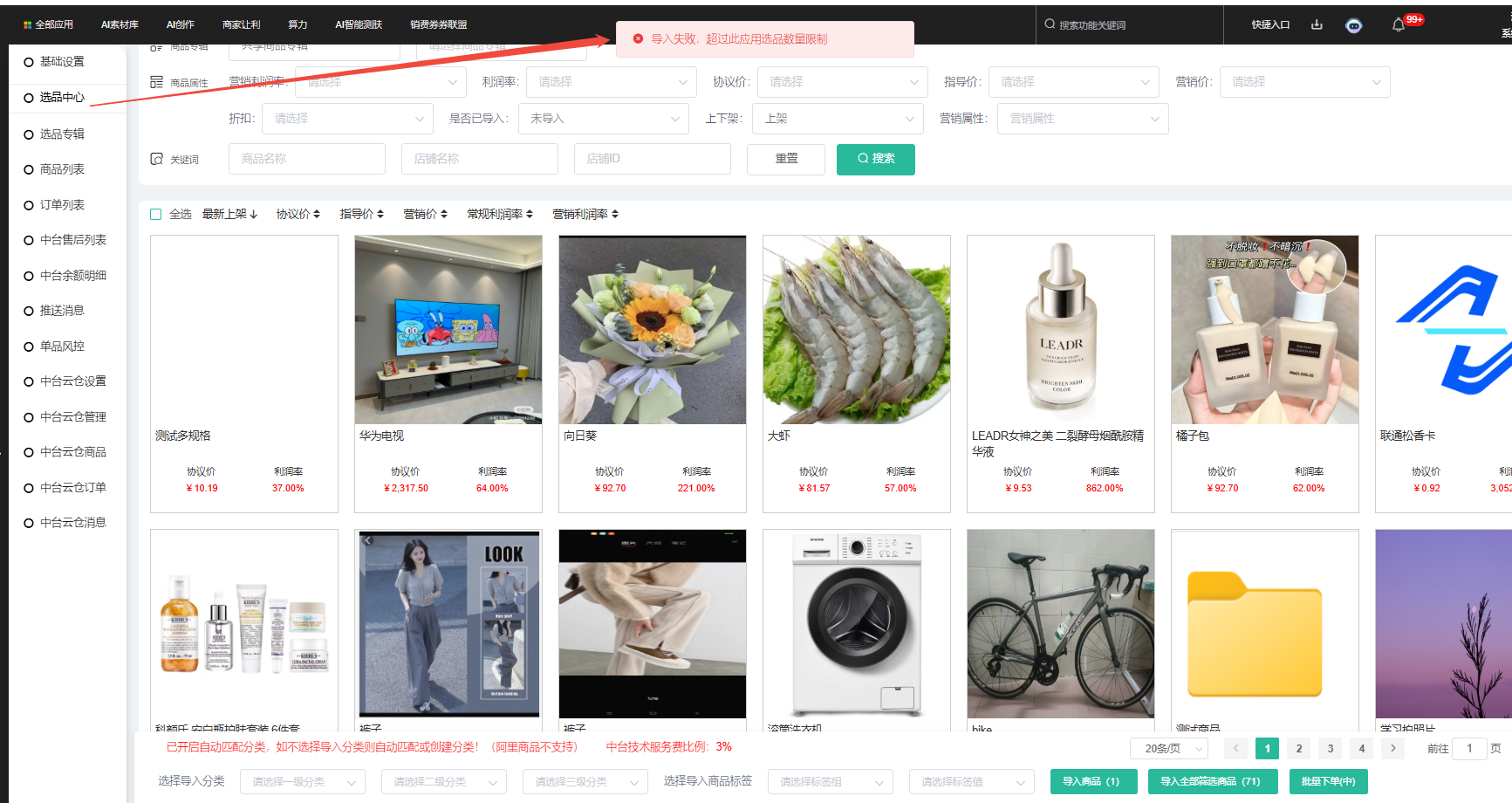
Task: Open the 指导价 filter dropdown
Action: (x=1074, y=82)
